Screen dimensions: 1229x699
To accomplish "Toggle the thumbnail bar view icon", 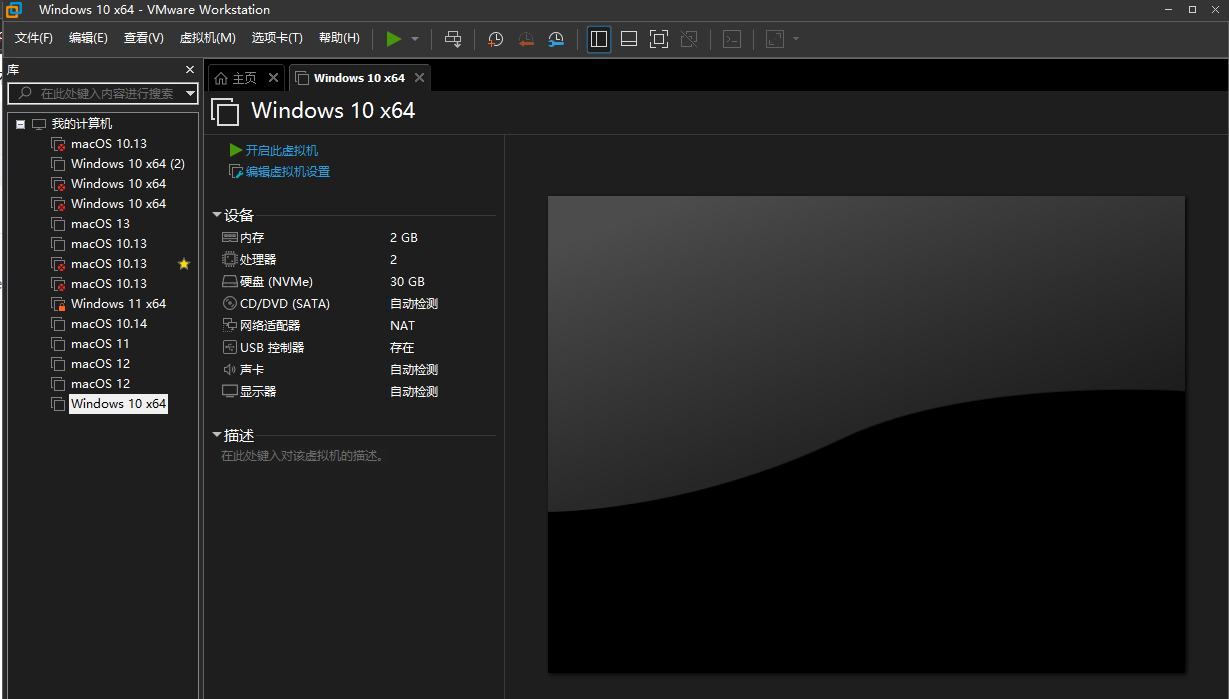I will (629, 39).
